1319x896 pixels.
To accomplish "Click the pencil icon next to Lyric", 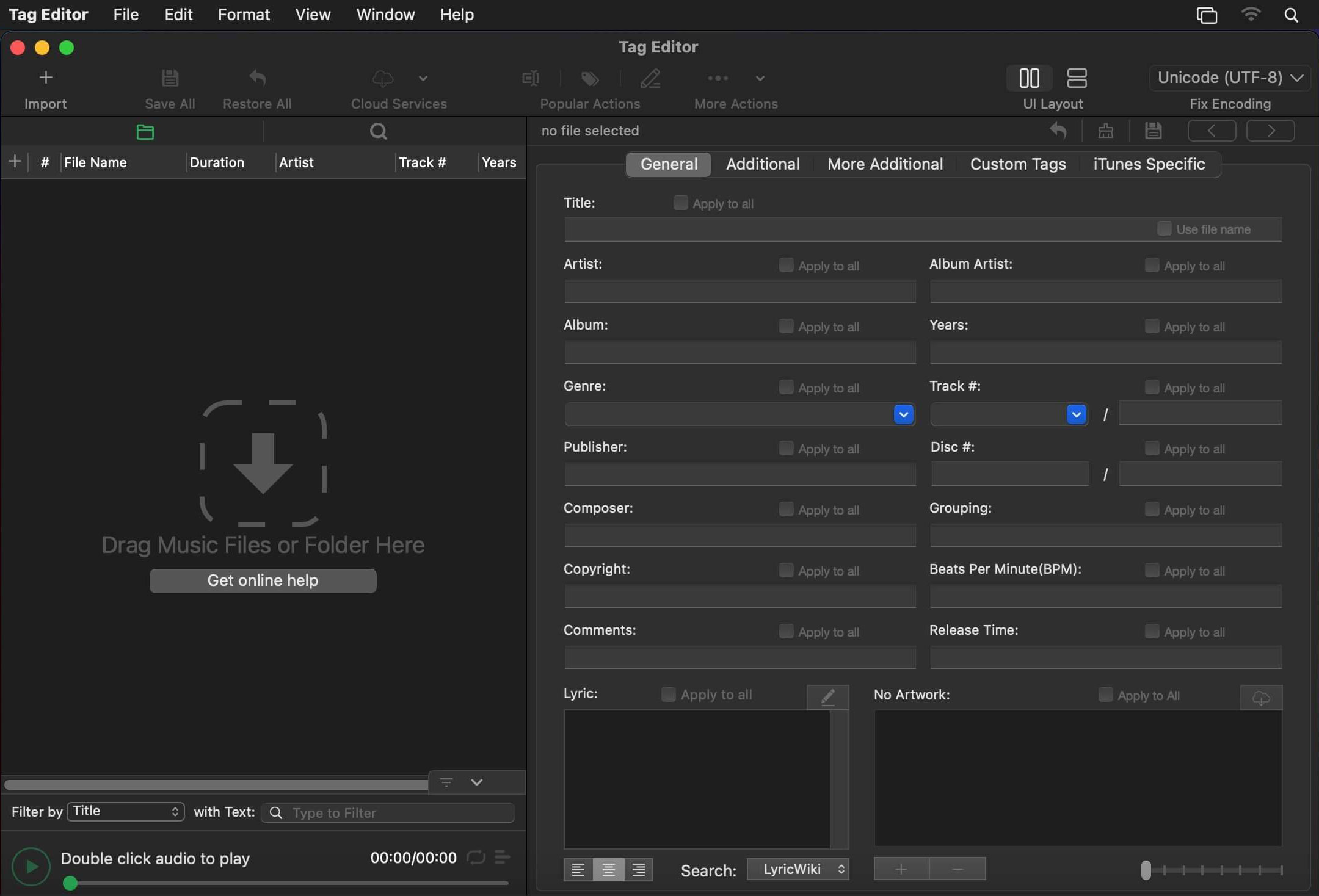I will click(x=827, y=696).
